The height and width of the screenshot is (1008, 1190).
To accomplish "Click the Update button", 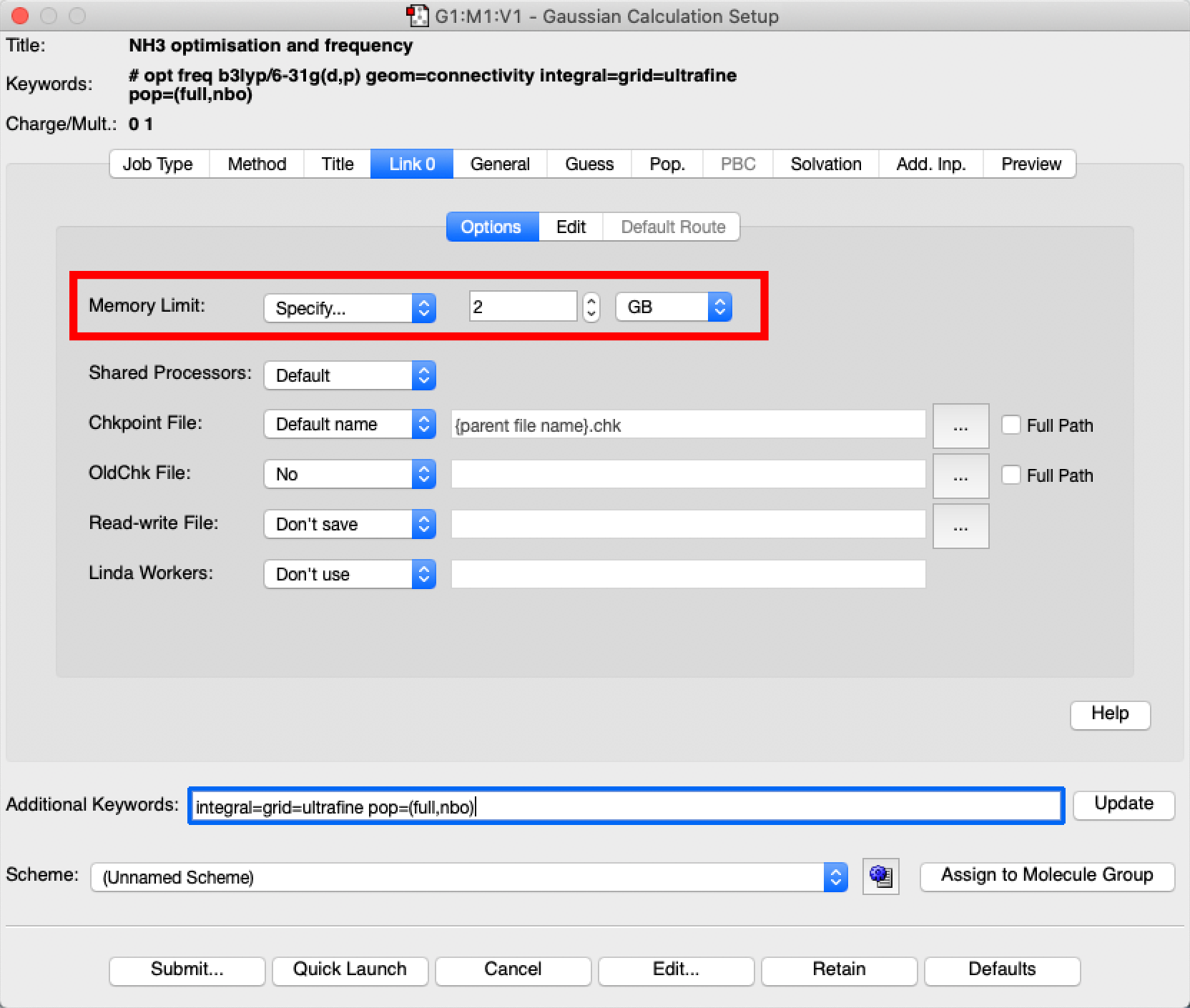I will [1123, 804].
